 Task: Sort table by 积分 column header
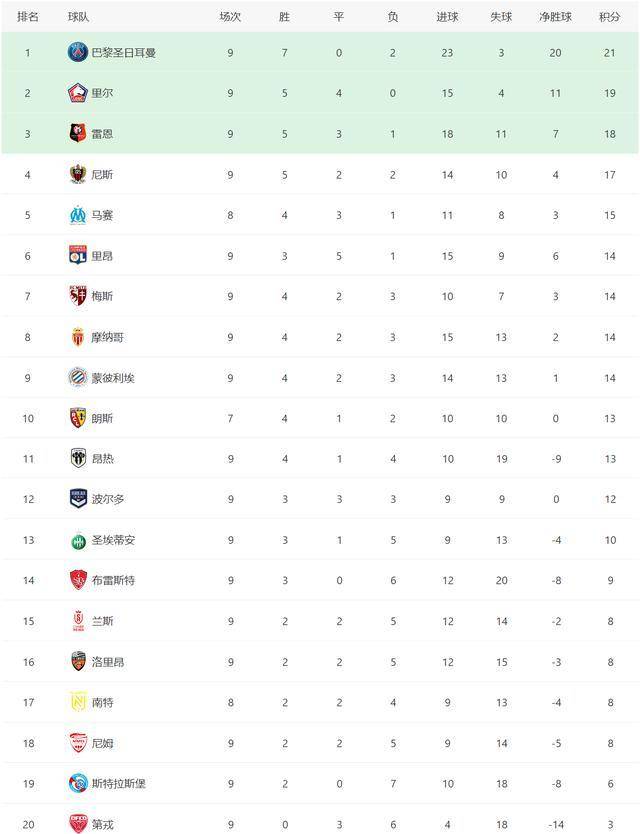click(x=609, y=17)
